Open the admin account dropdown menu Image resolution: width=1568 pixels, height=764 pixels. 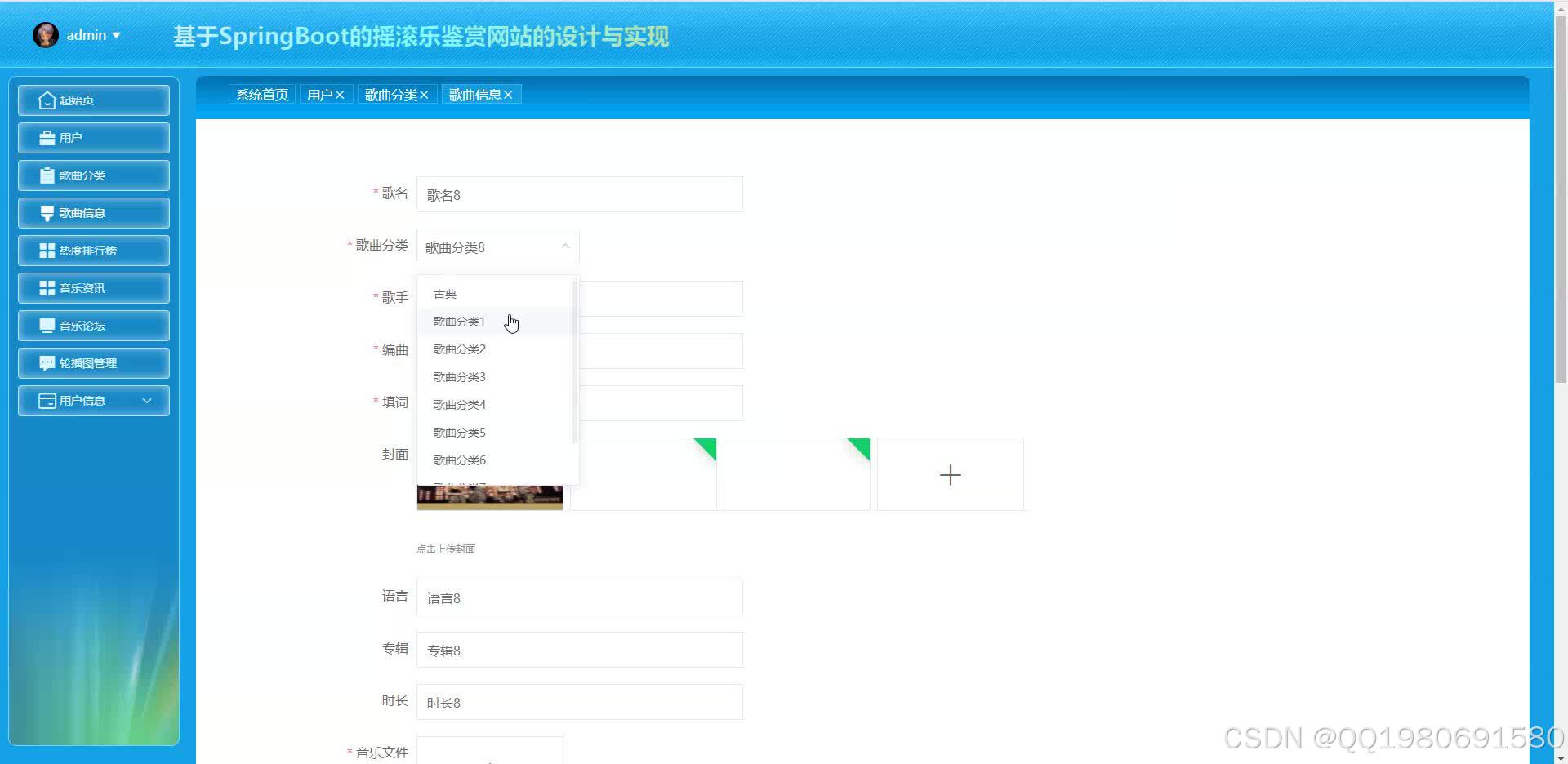coord(86,35)
